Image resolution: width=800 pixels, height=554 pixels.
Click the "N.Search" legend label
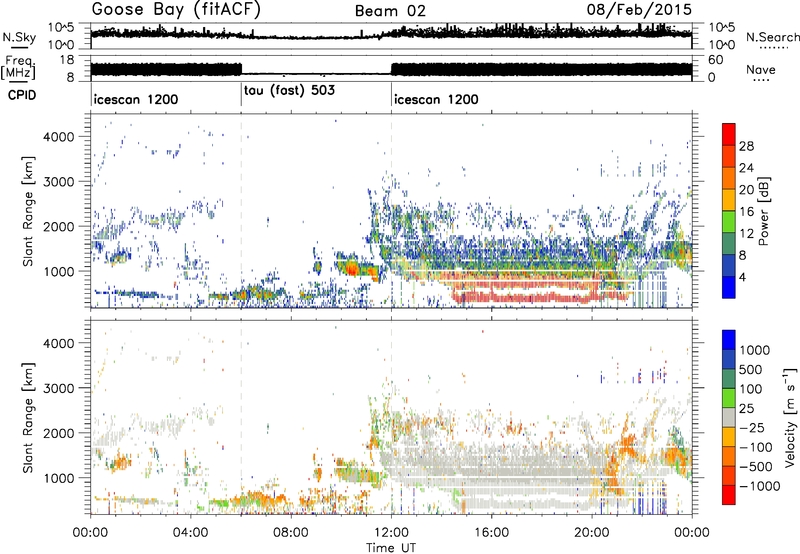click(772, 37)
